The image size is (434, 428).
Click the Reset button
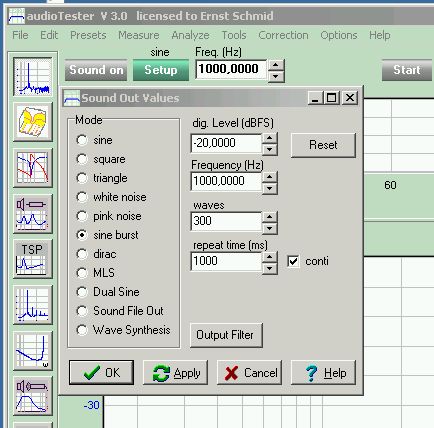coord(323,145)
